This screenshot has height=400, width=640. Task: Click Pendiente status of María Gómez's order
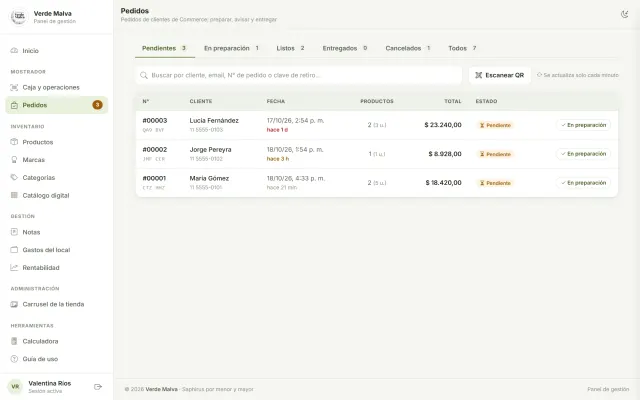coord(495,183)
